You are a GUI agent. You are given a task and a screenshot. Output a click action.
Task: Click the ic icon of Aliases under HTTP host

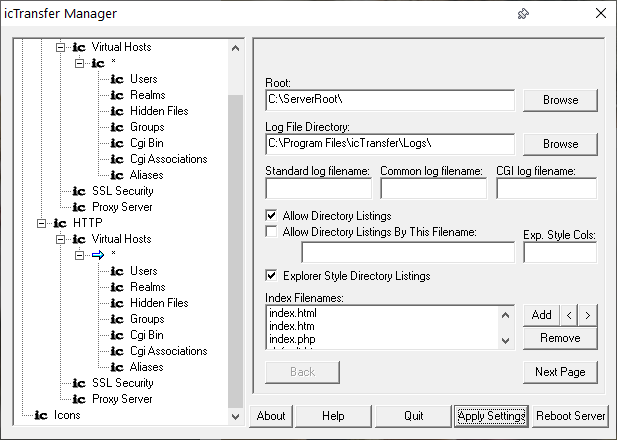point(117,367)
